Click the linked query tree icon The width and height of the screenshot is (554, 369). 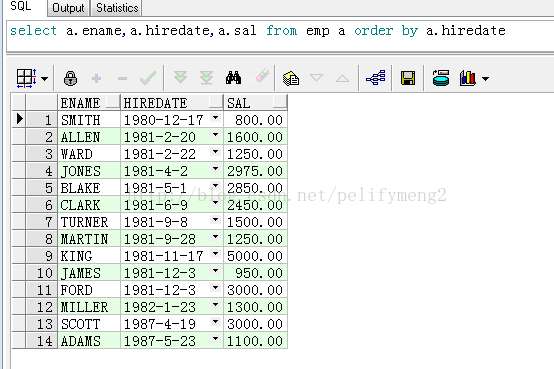coord(376,78)
